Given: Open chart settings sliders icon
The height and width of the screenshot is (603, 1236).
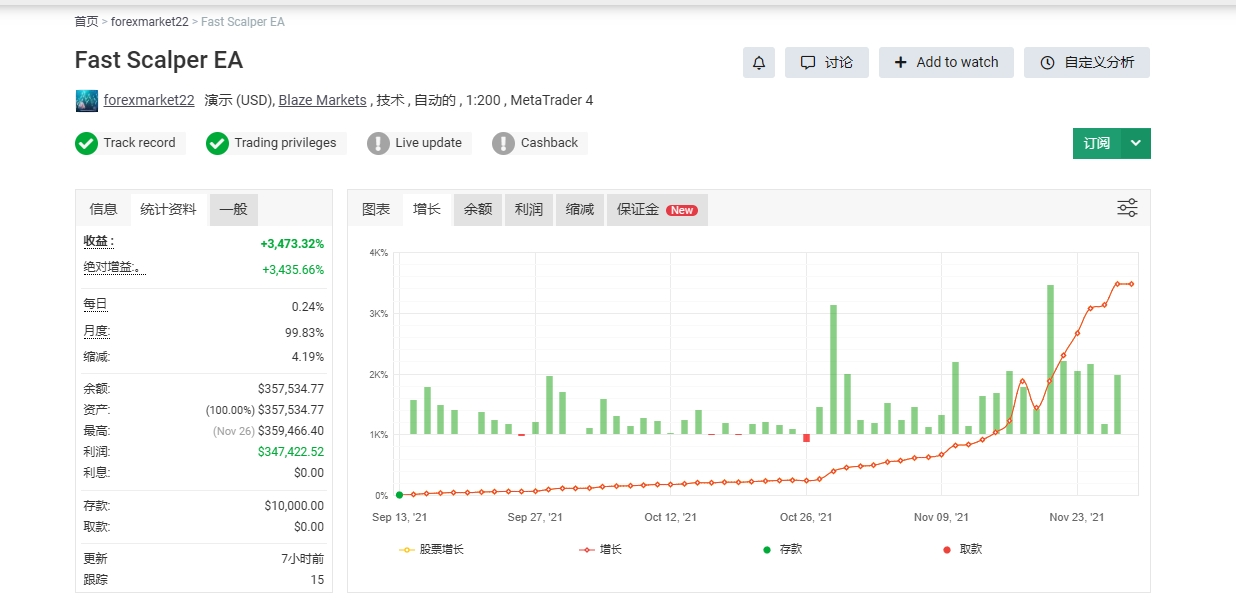Looking at the screenshot, I should [x=1127, y=208].
